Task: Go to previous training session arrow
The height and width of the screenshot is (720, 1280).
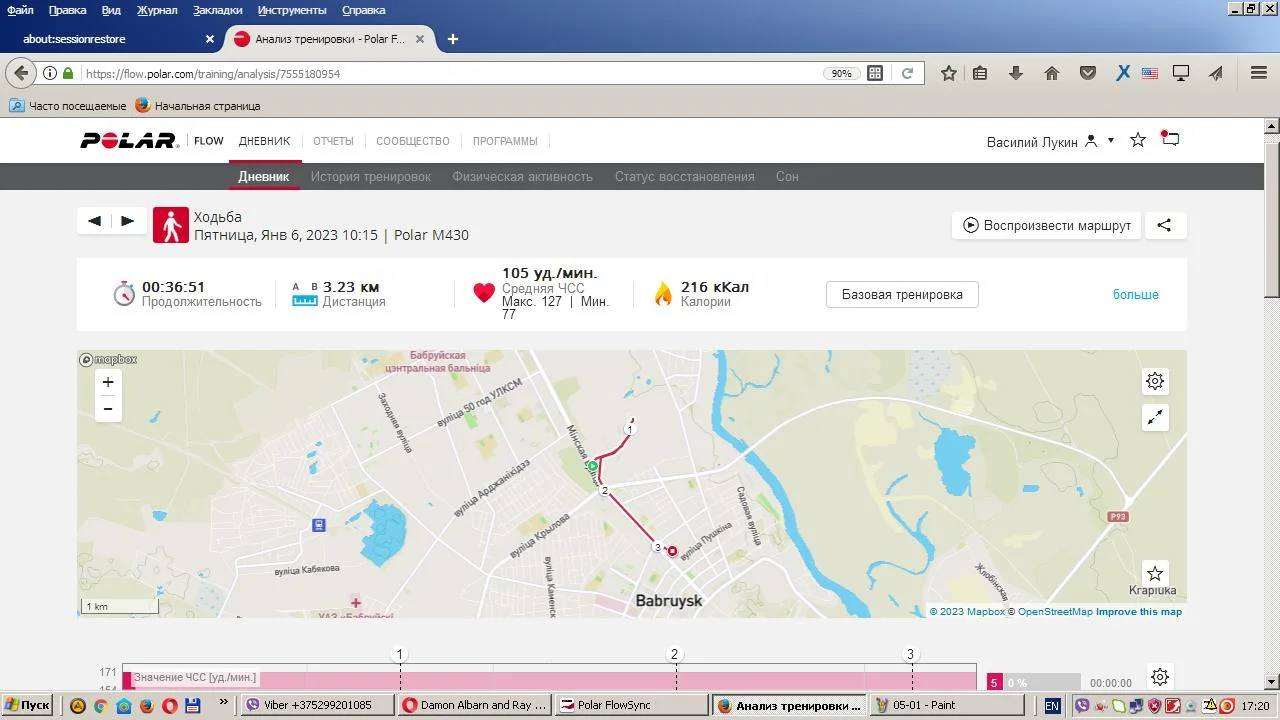Action: pos(94,221)
